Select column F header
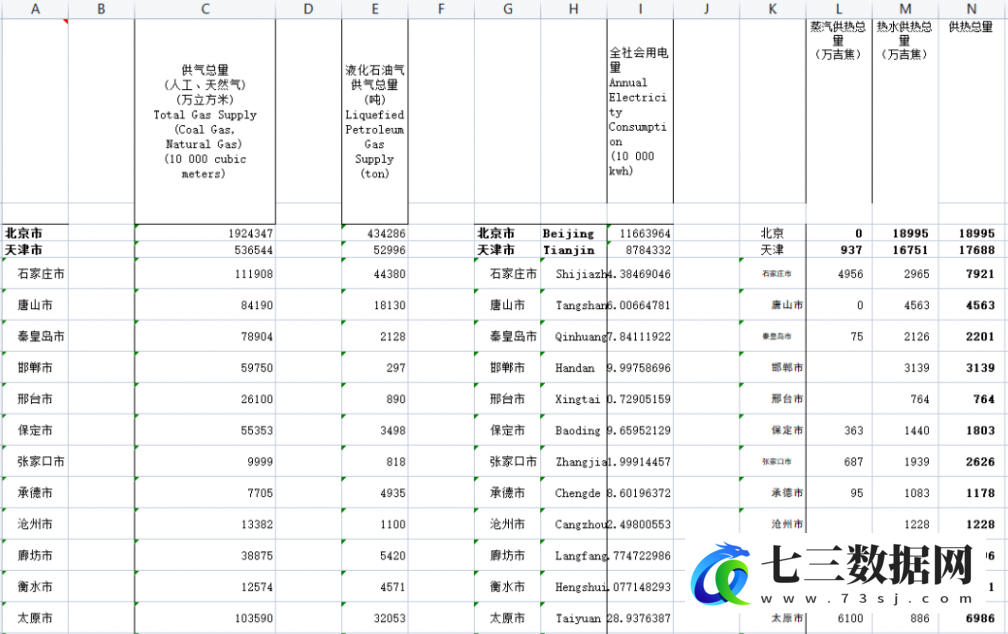 [441, 9]
